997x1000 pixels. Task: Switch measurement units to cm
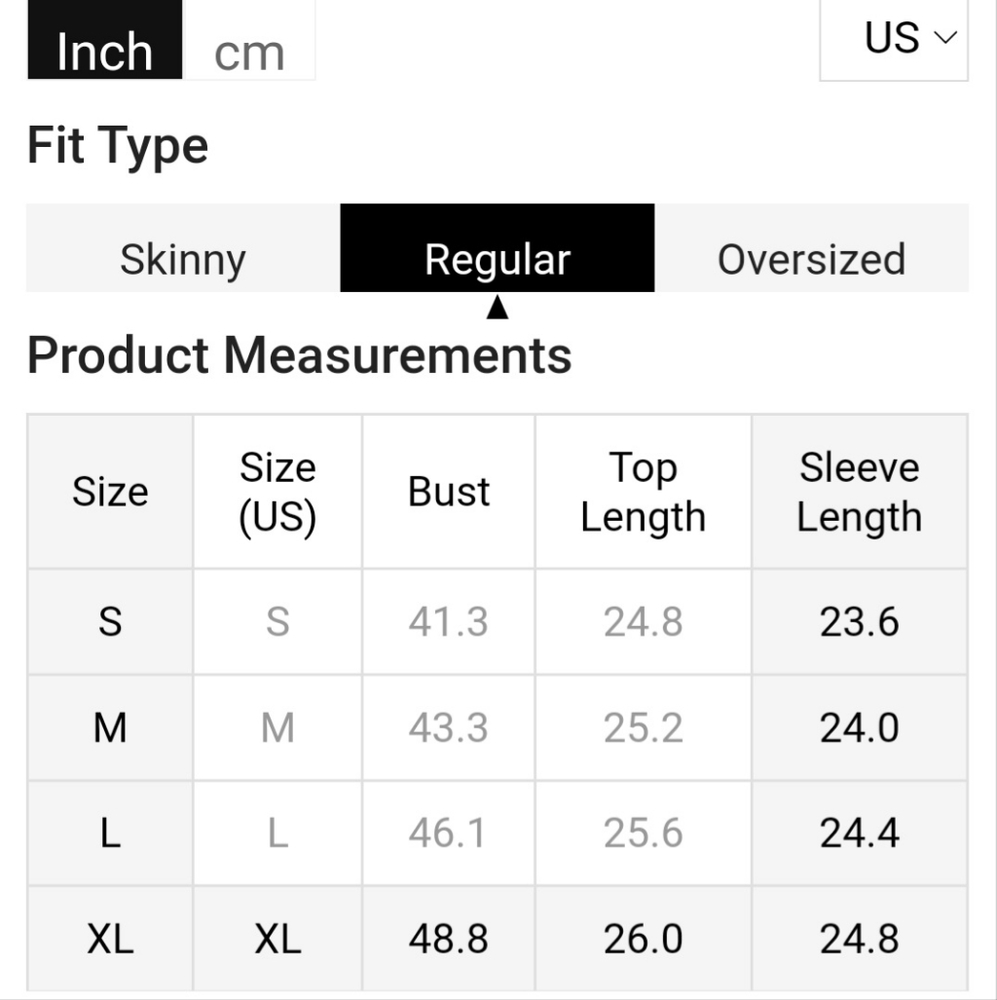click(x=249, y=50)
